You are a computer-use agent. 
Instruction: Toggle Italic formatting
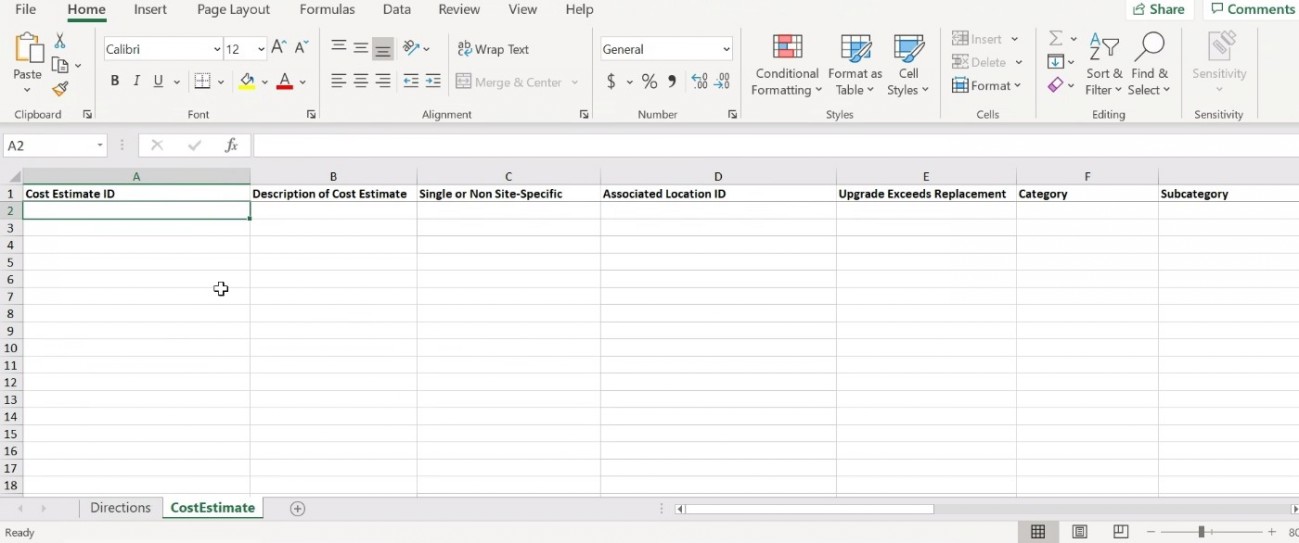tap(136, 82)
